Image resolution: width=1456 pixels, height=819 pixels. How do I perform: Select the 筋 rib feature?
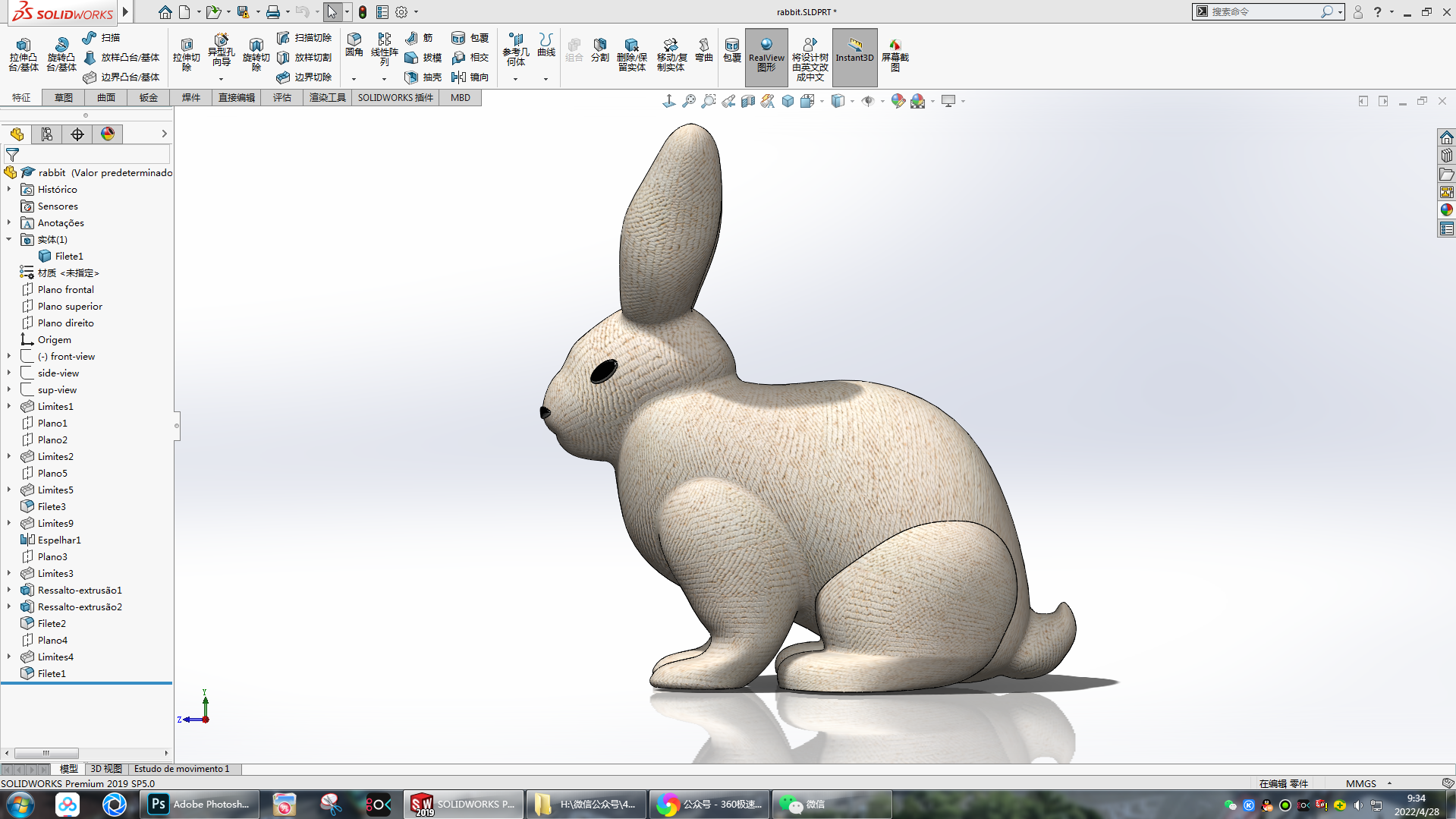pyautogui.click(x=419, y=37)
